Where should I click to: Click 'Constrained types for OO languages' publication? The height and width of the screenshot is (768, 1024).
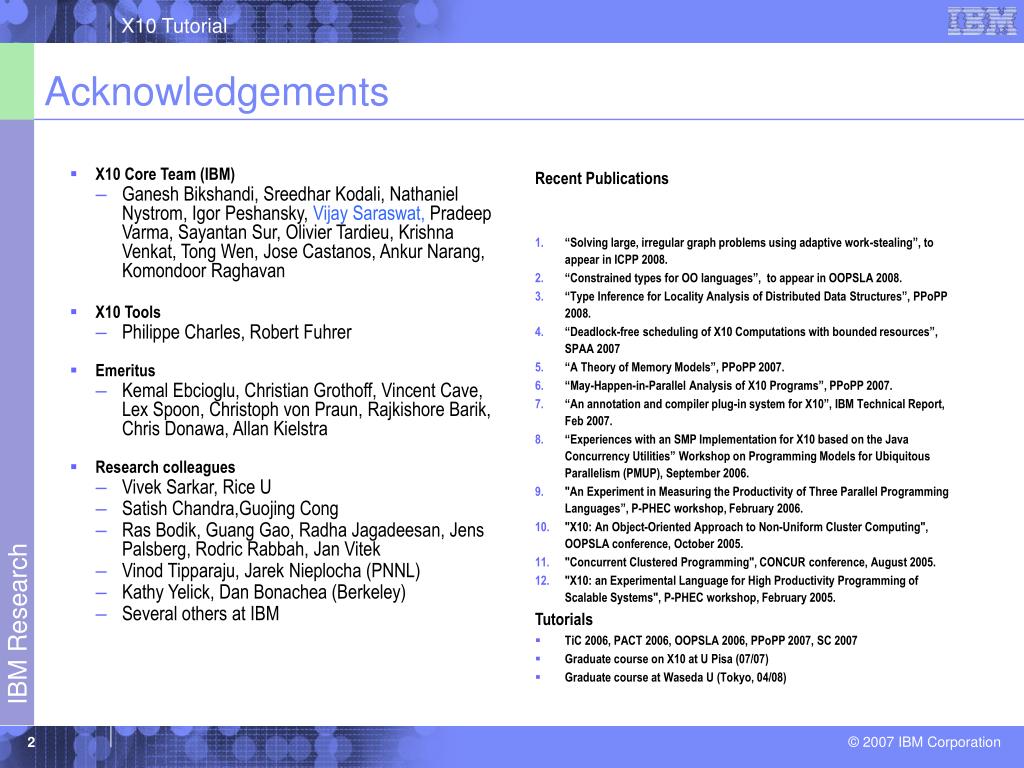[x=733, y=278]
